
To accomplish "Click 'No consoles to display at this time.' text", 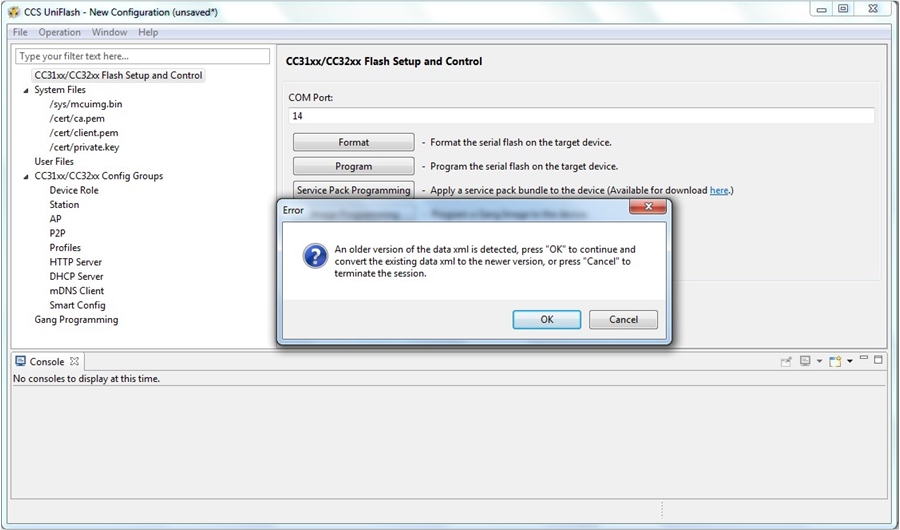I will [x=87, y=379].
